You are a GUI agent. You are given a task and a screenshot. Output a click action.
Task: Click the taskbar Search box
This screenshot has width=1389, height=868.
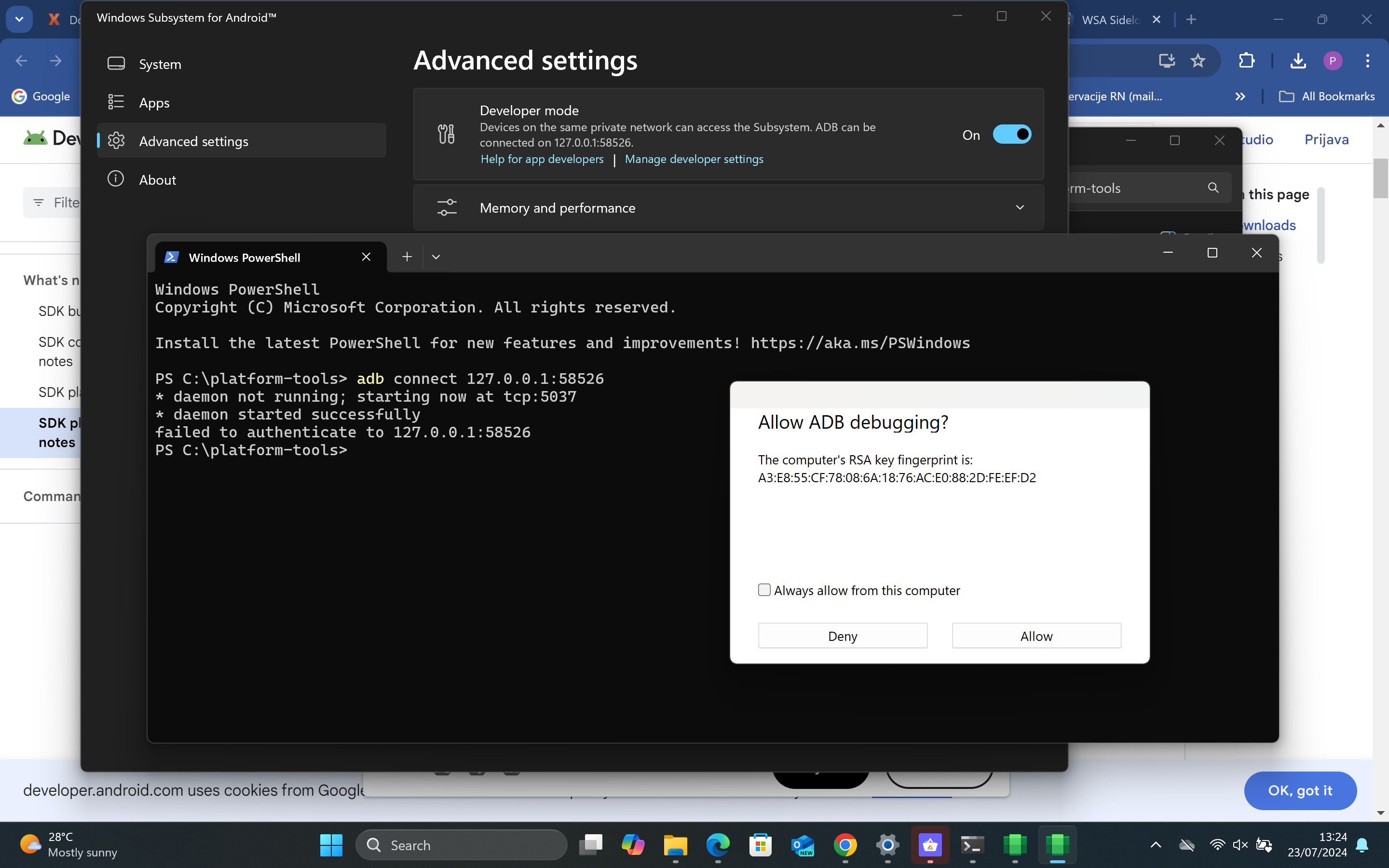tap(462, 845)
